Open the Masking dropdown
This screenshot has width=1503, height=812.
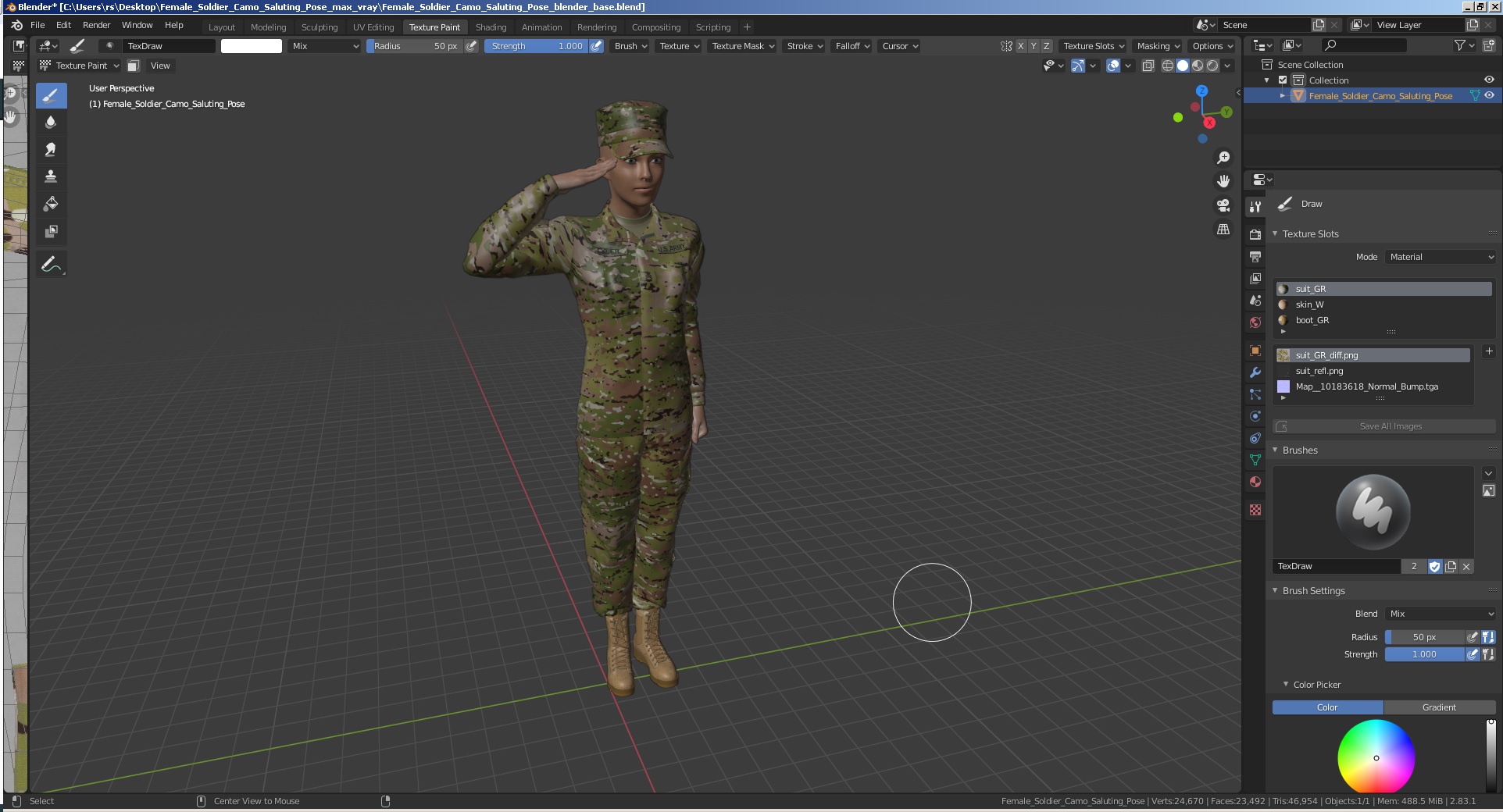[x=1158, y=46]
